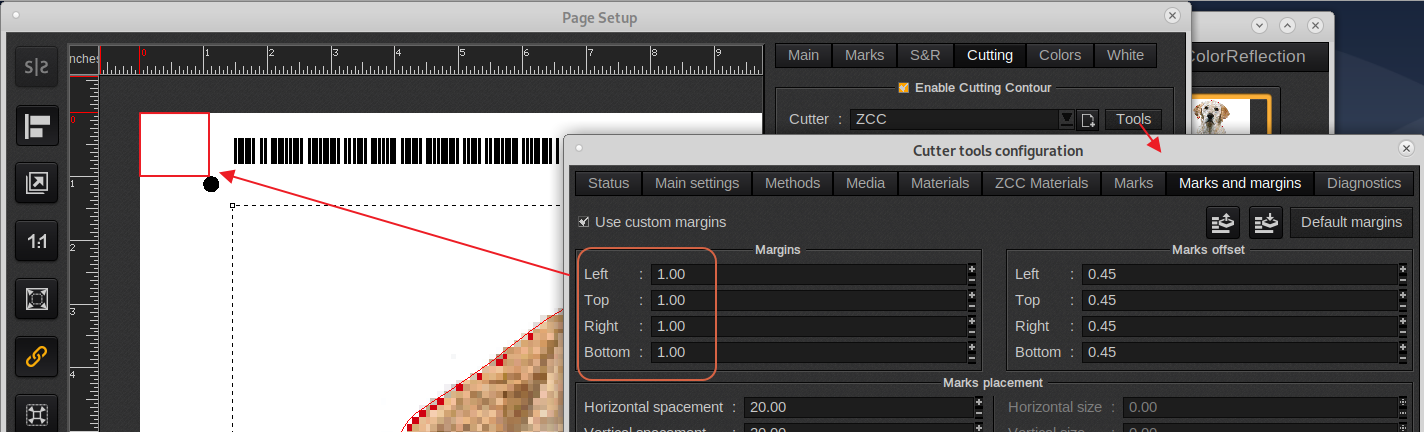
Task: Increase Margins Top with plus stepper
Action: click(x=971, y=295)
